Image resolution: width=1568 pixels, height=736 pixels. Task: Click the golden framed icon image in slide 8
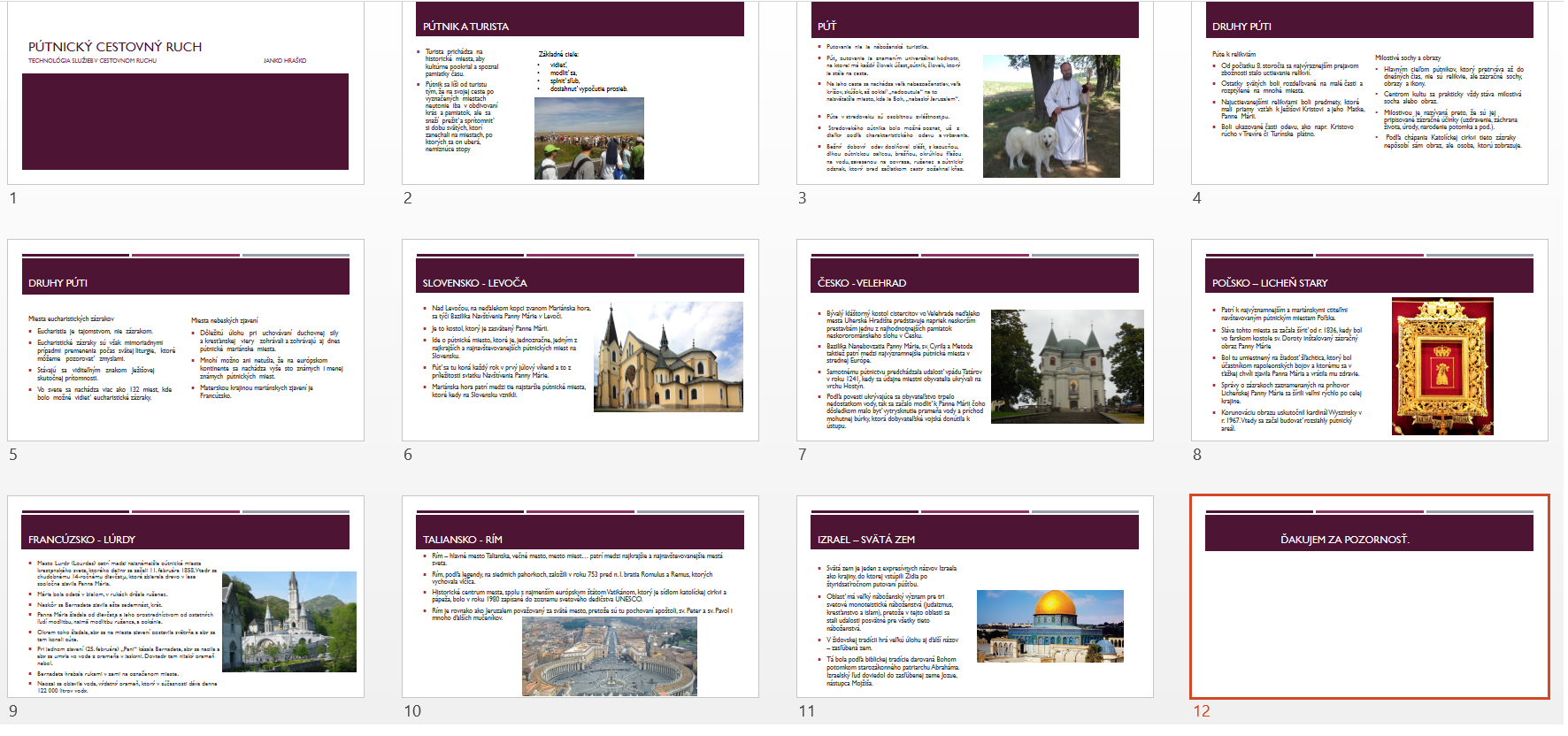click(1442, 366)
